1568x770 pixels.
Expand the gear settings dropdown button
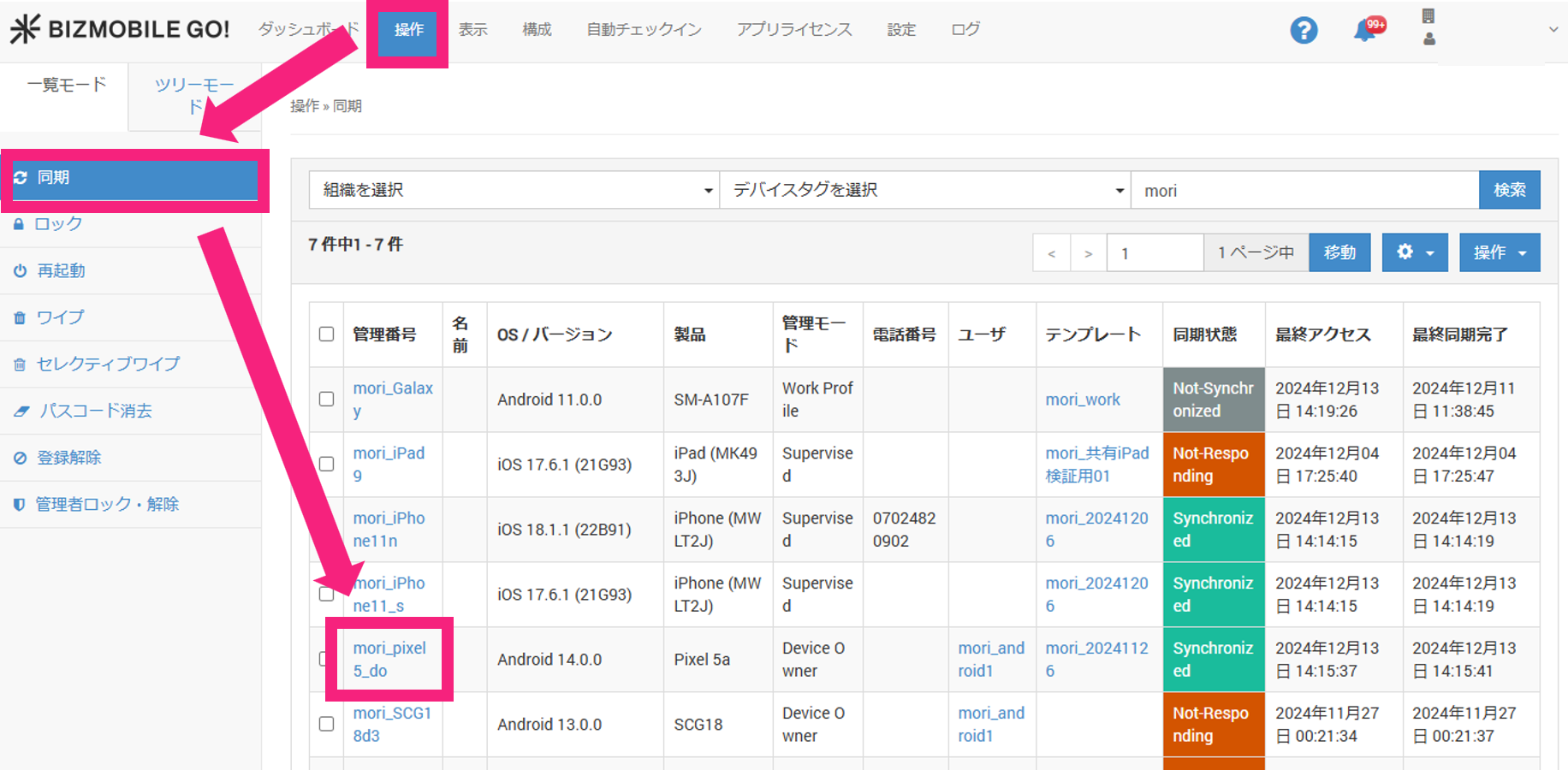[1414, 252]
